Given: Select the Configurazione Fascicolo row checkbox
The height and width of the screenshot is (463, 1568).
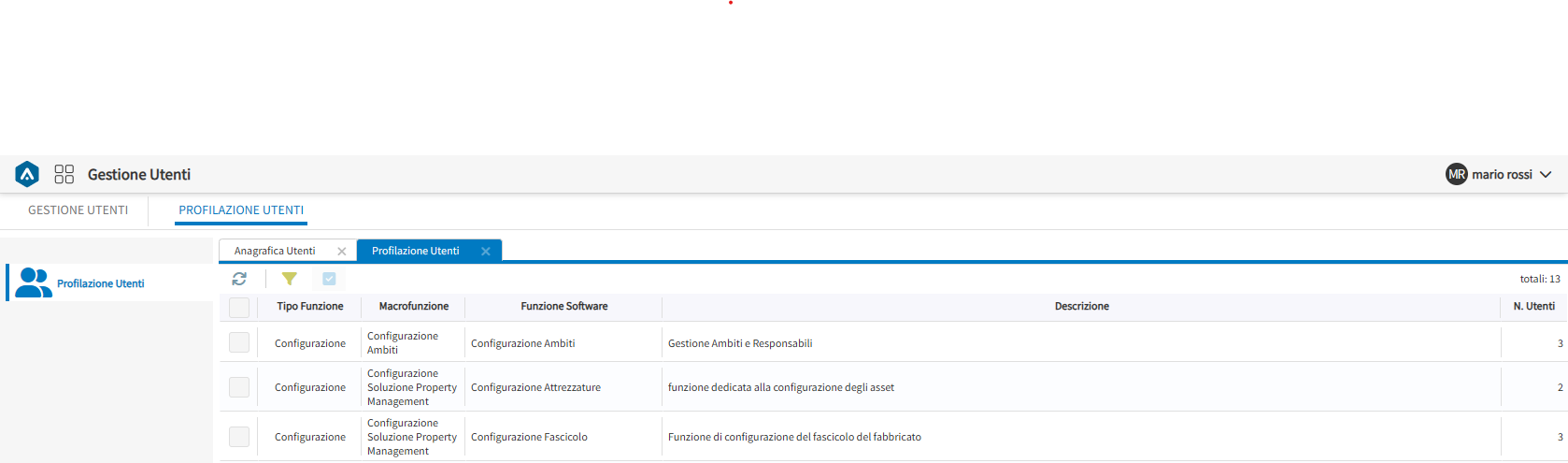Looking at the screenshot, I should point(239,437).
